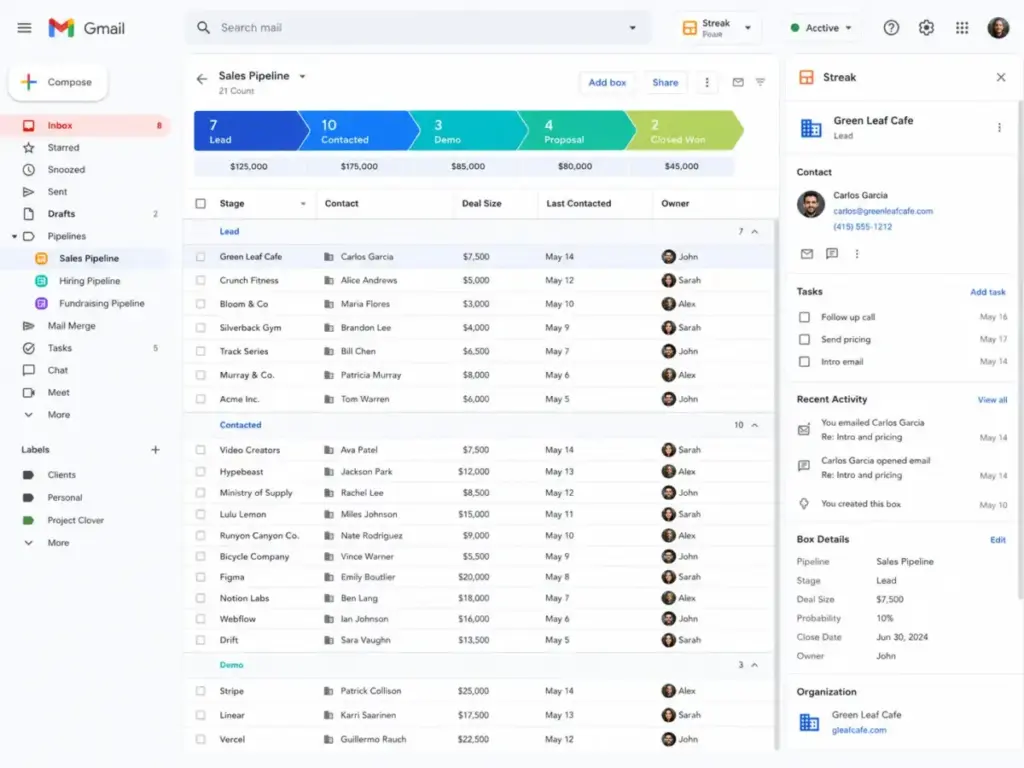Viewport: 1024px width, 768px height.
Task: Click contact icon beside Carlos Garcia row
Action: click(328, 257)
